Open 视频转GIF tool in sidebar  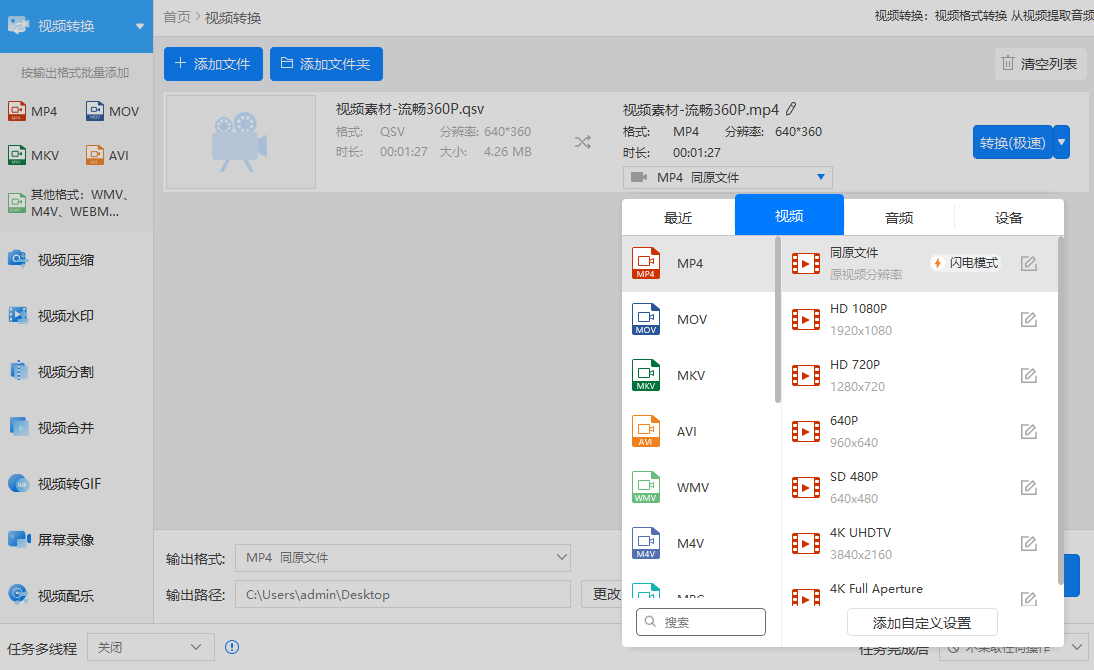pos(68,484)
